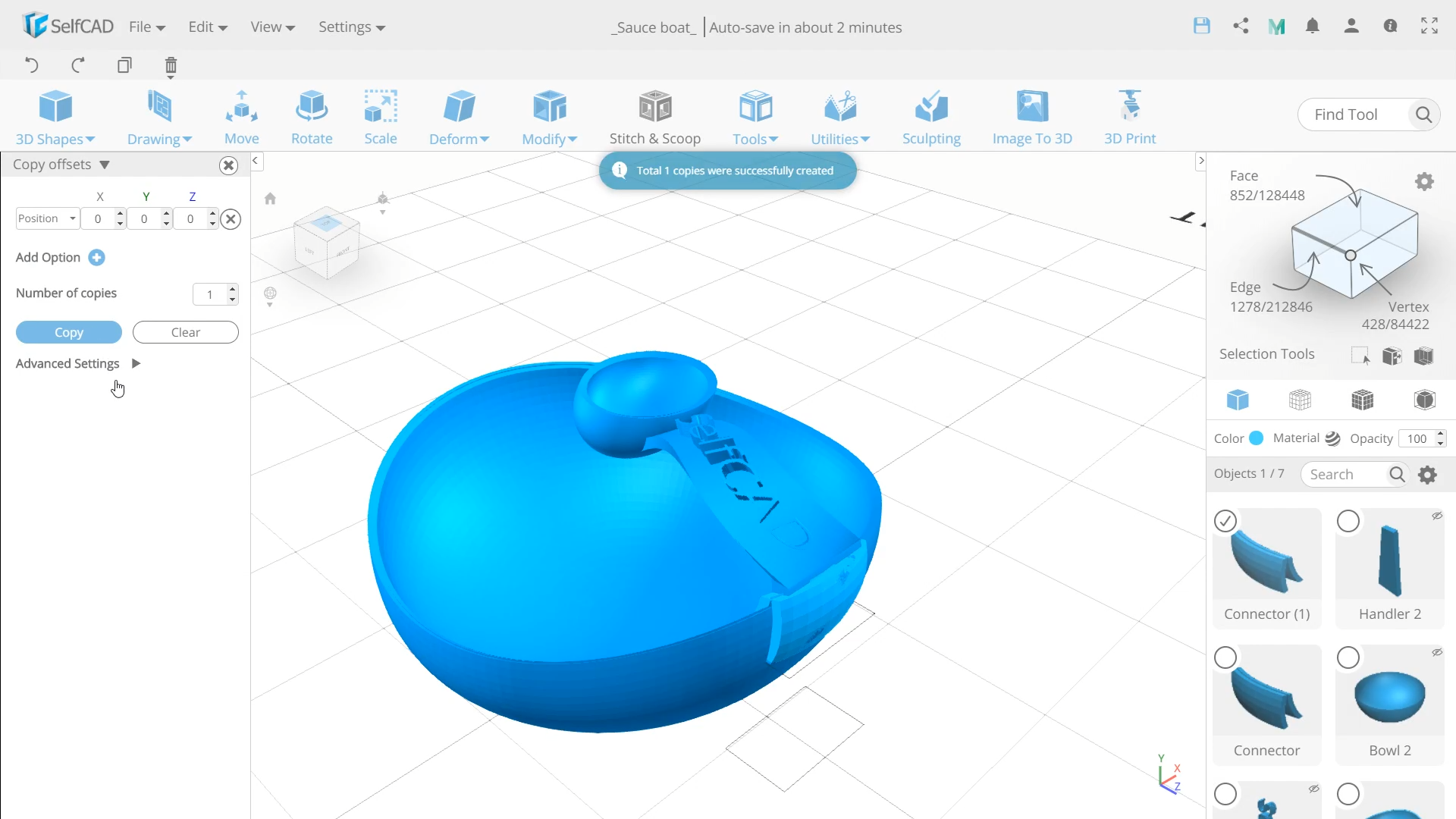
Task: Open the Settings menu
Action: [352, 27]
